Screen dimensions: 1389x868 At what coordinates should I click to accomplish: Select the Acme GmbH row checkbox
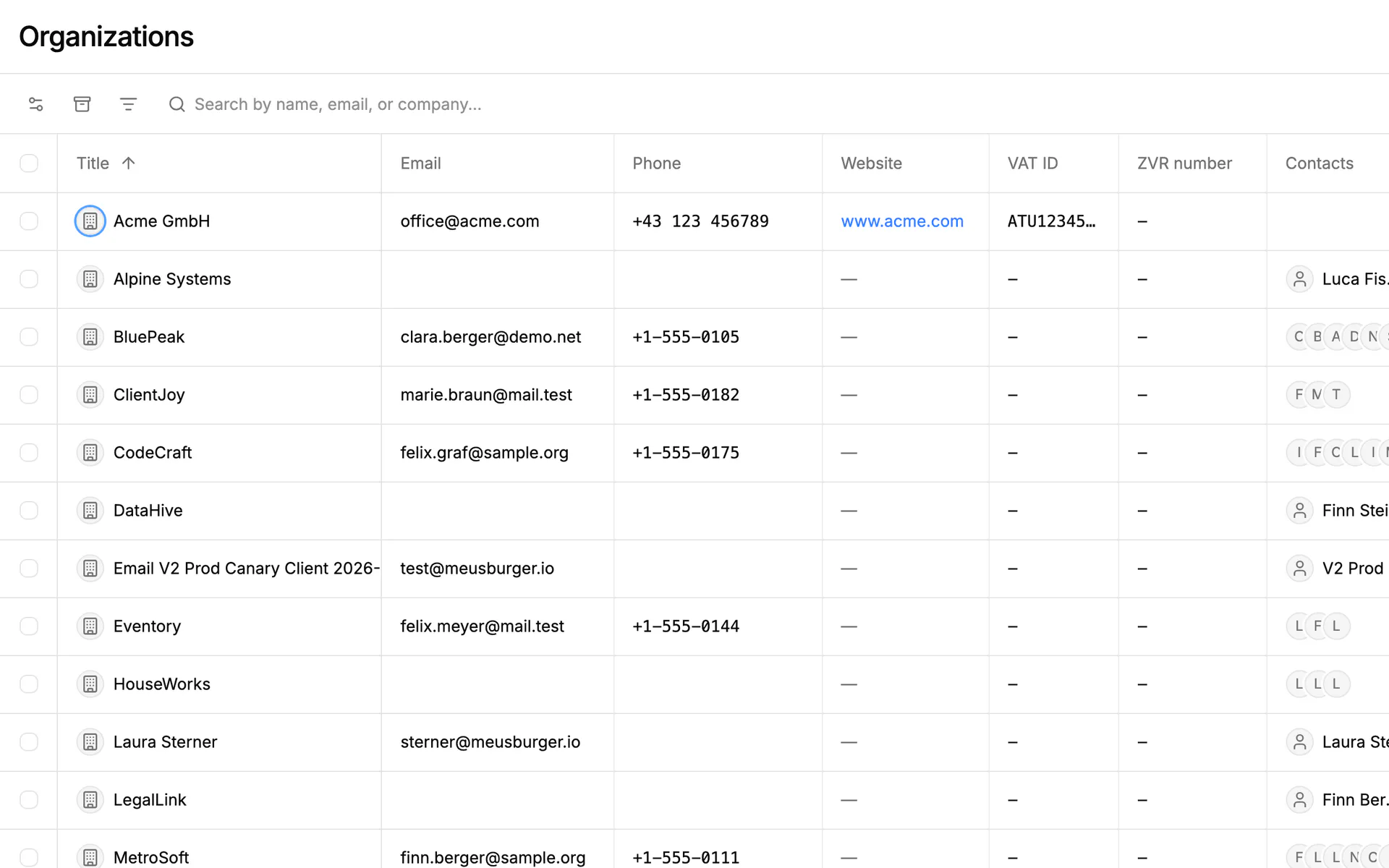click(29, 221)
